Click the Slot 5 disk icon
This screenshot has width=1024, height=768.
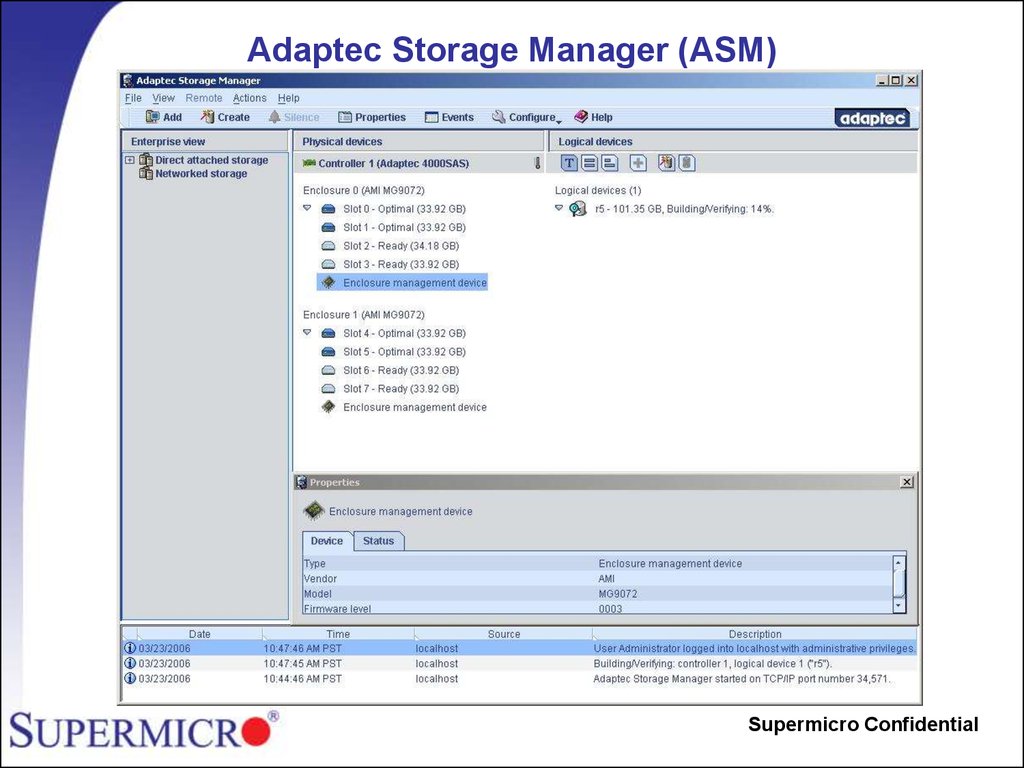click(328, 351)
